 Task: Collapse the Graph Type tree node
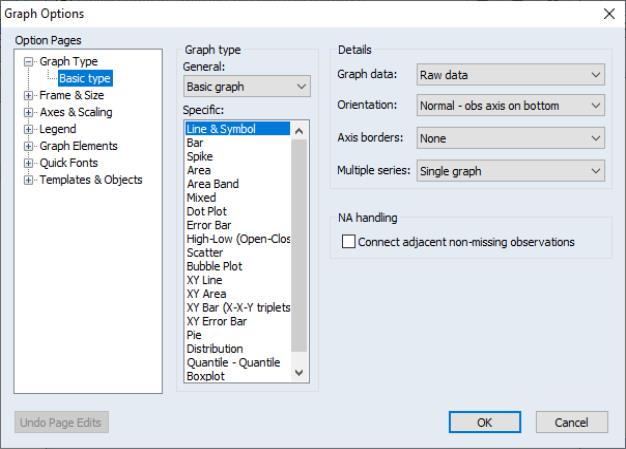coord(28,62)
